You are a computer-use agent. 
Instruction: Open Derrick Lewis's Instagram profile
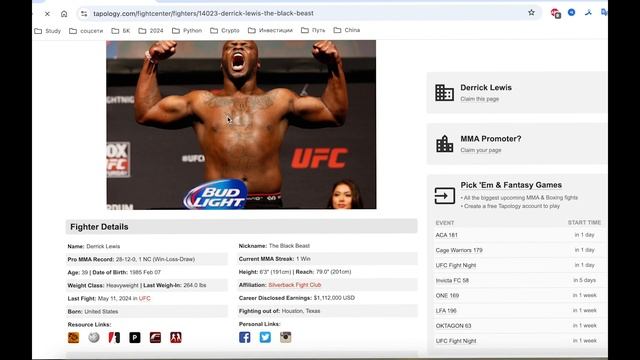pyautogui.click(x=285, y=337)
